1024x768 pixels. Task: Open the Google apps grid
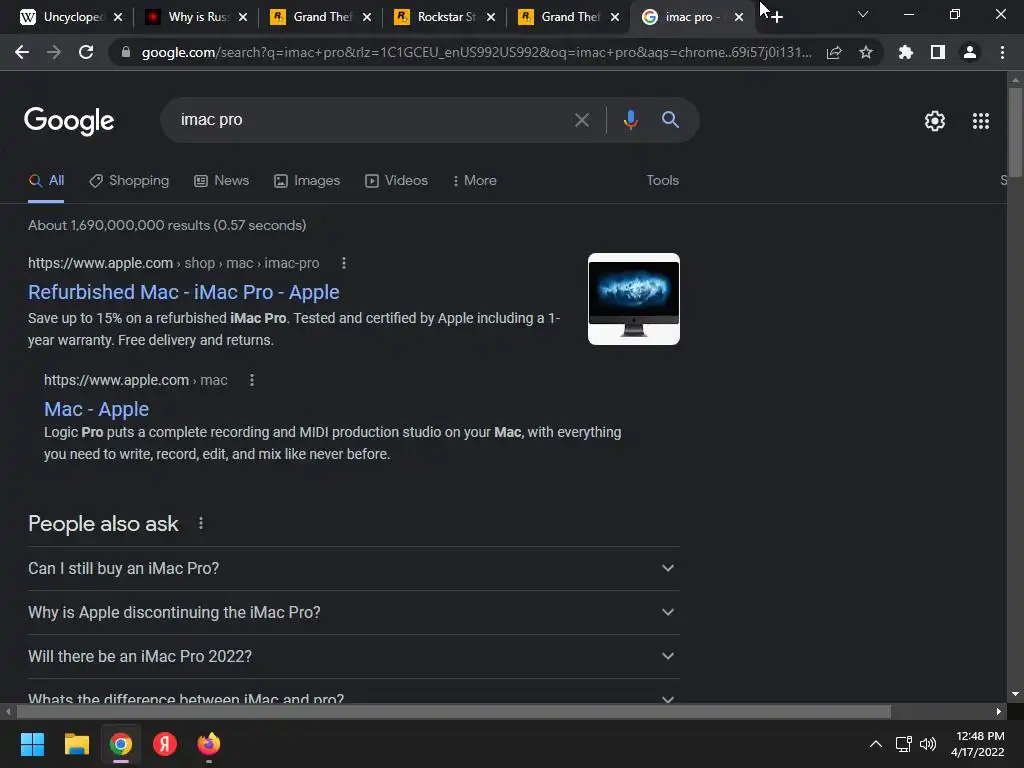pyautogui.click(x=981, y=121)
